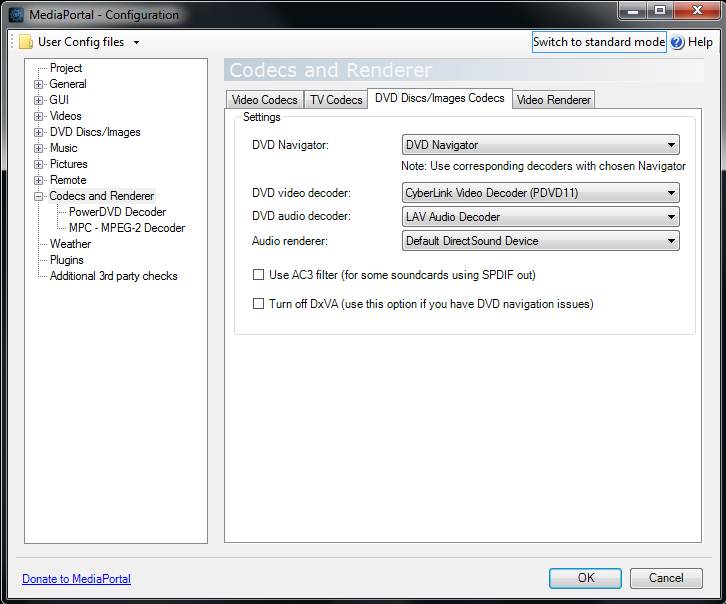The image size is (726, 604).
Task: Expand the General tree node
Action: [x=39, y=84]
